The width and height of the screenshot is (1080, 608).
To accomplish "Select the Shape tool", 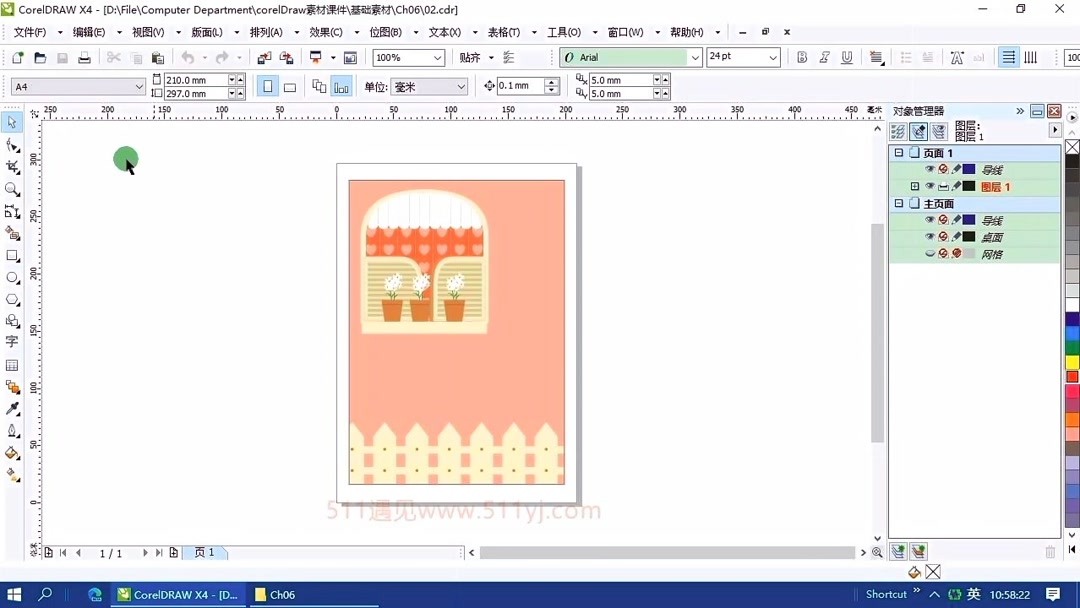I will point(12,145).
